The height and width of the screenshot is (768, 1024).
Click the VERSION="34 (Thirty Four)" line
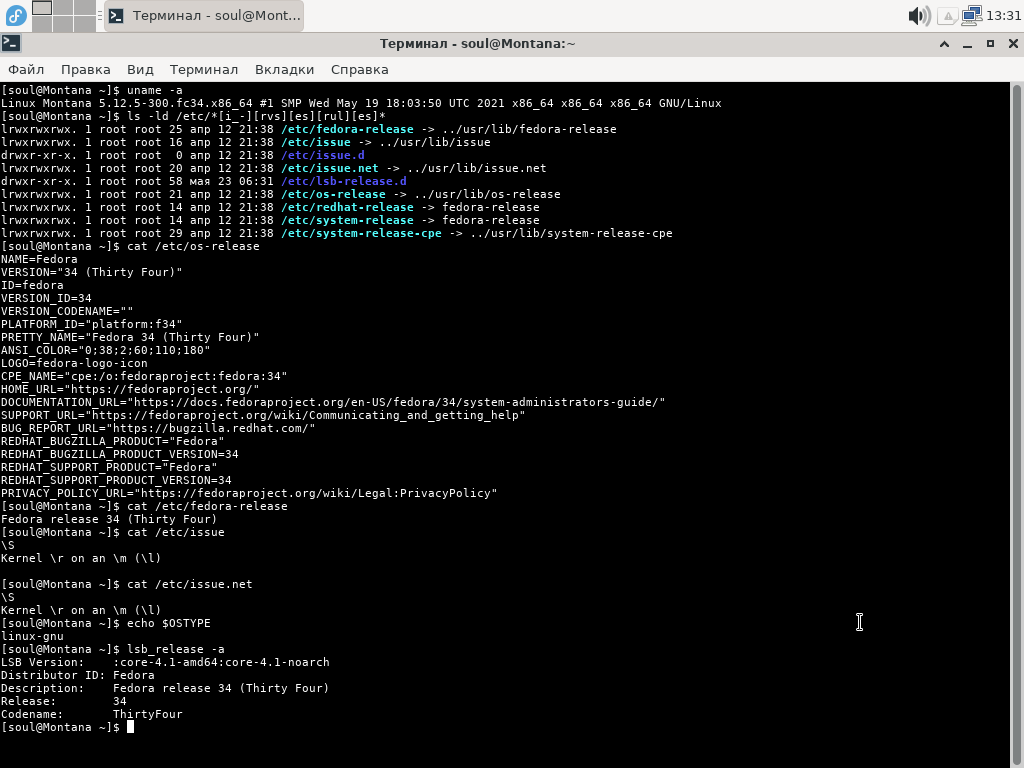tap(91, 272)
